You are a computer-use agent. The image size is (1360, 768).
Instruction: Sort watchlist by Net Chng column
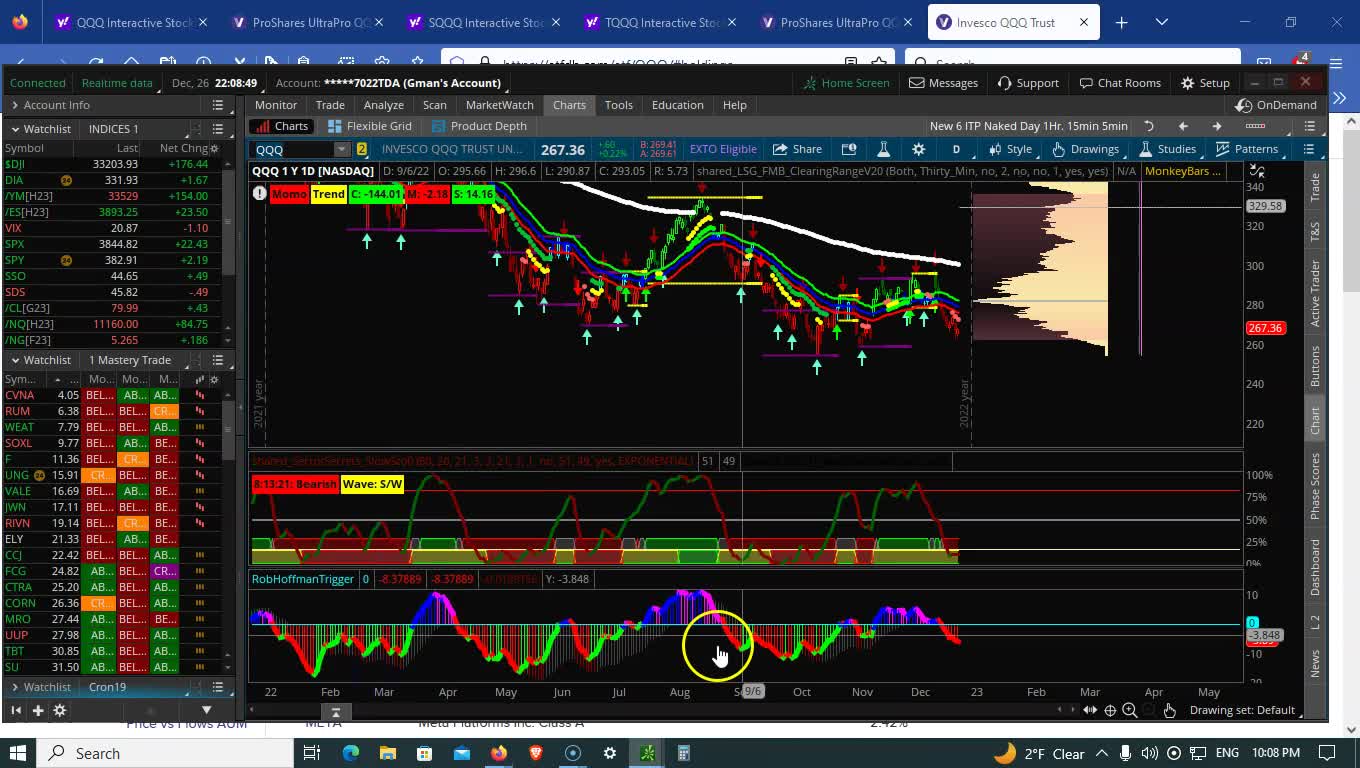[x=183, y=148]
